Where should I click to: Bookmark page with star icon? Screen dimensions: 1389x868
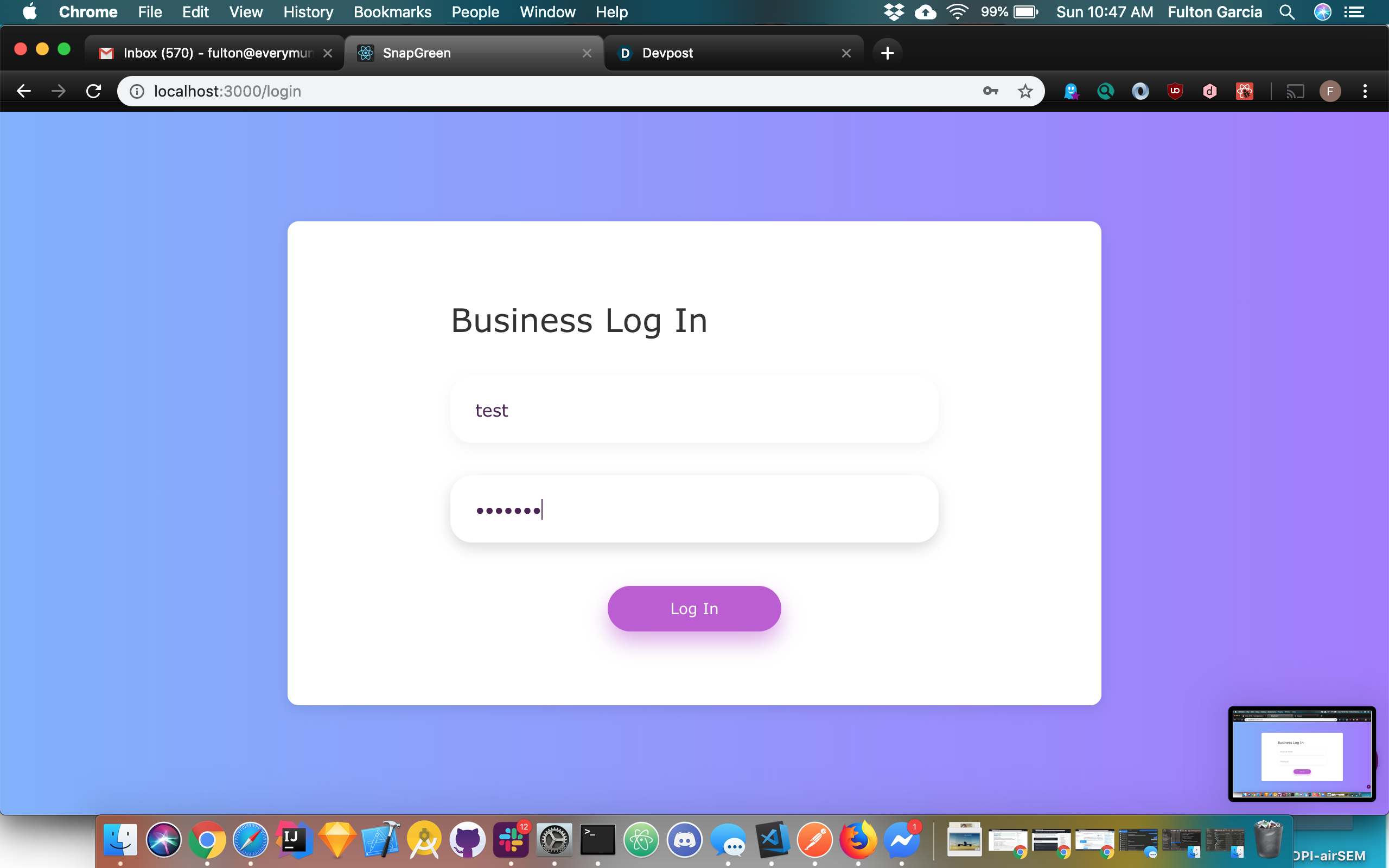tap(1025, 91)
